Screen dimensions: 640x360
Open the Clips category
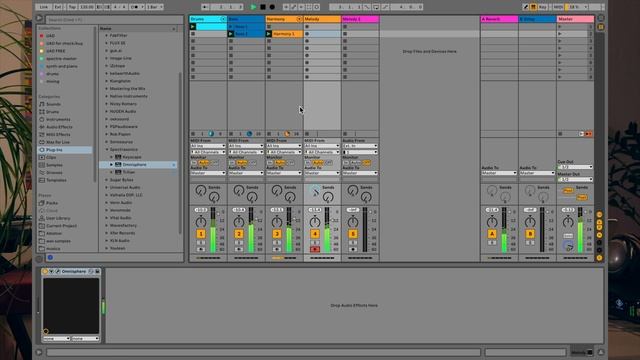tap(51, 157)
